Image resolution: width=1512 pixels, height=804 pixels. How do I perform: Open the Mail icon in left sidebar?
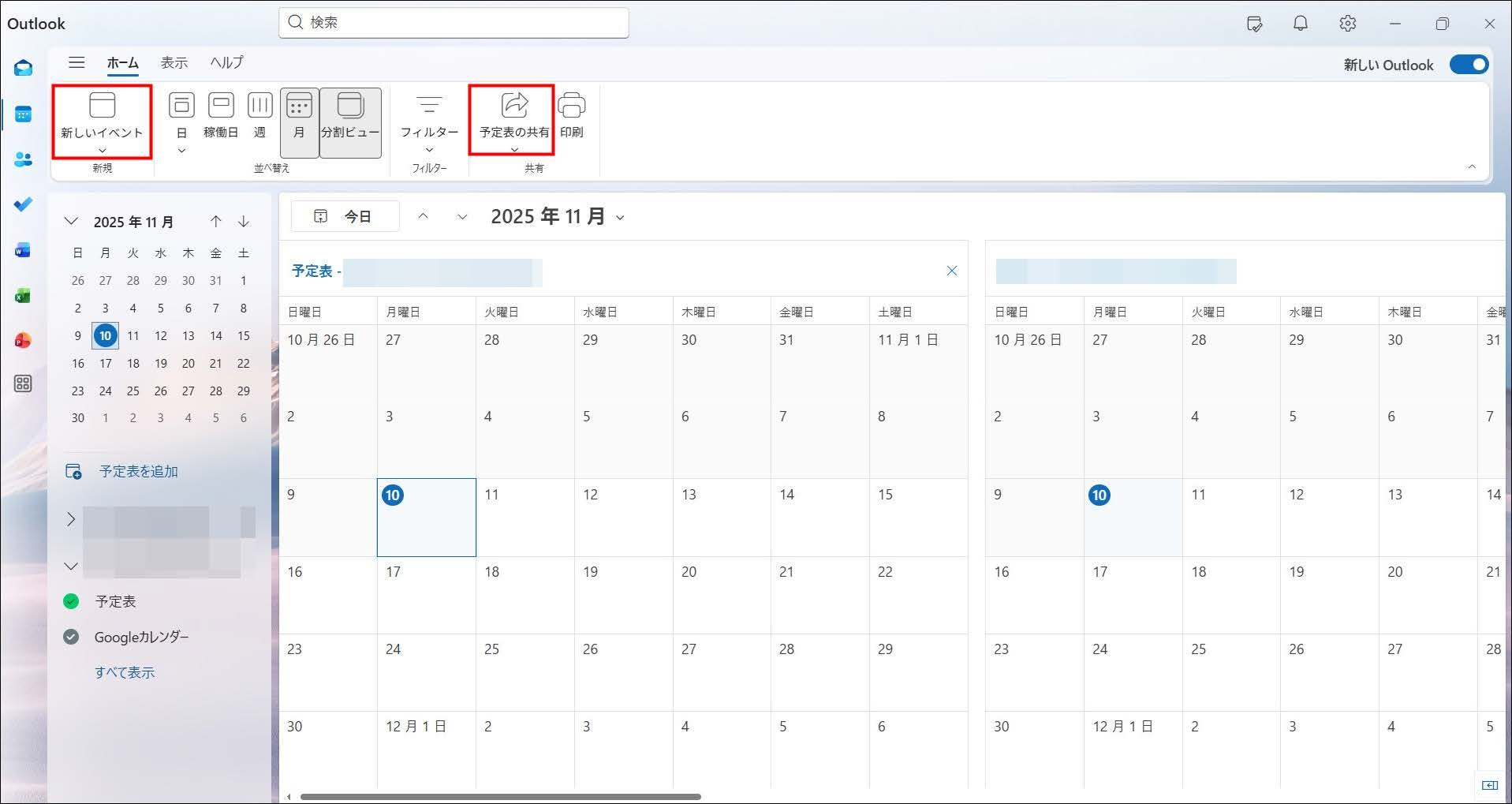pyautogui.click(x=23, y=69)
